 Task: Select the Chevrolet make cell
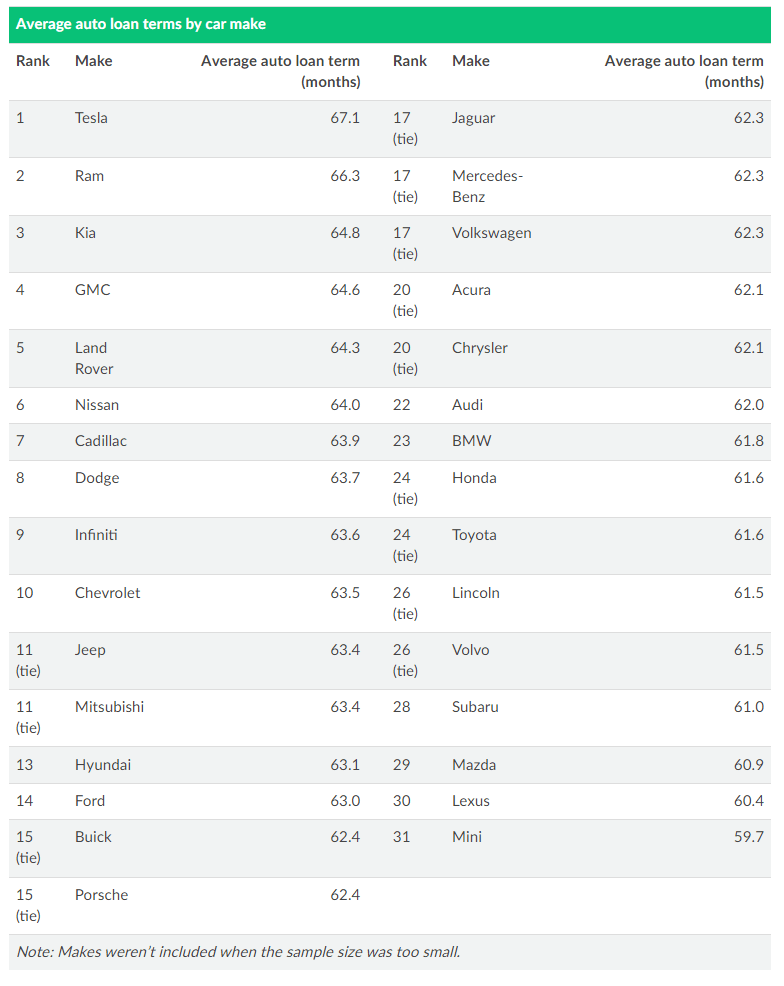[x=108, y=593]
